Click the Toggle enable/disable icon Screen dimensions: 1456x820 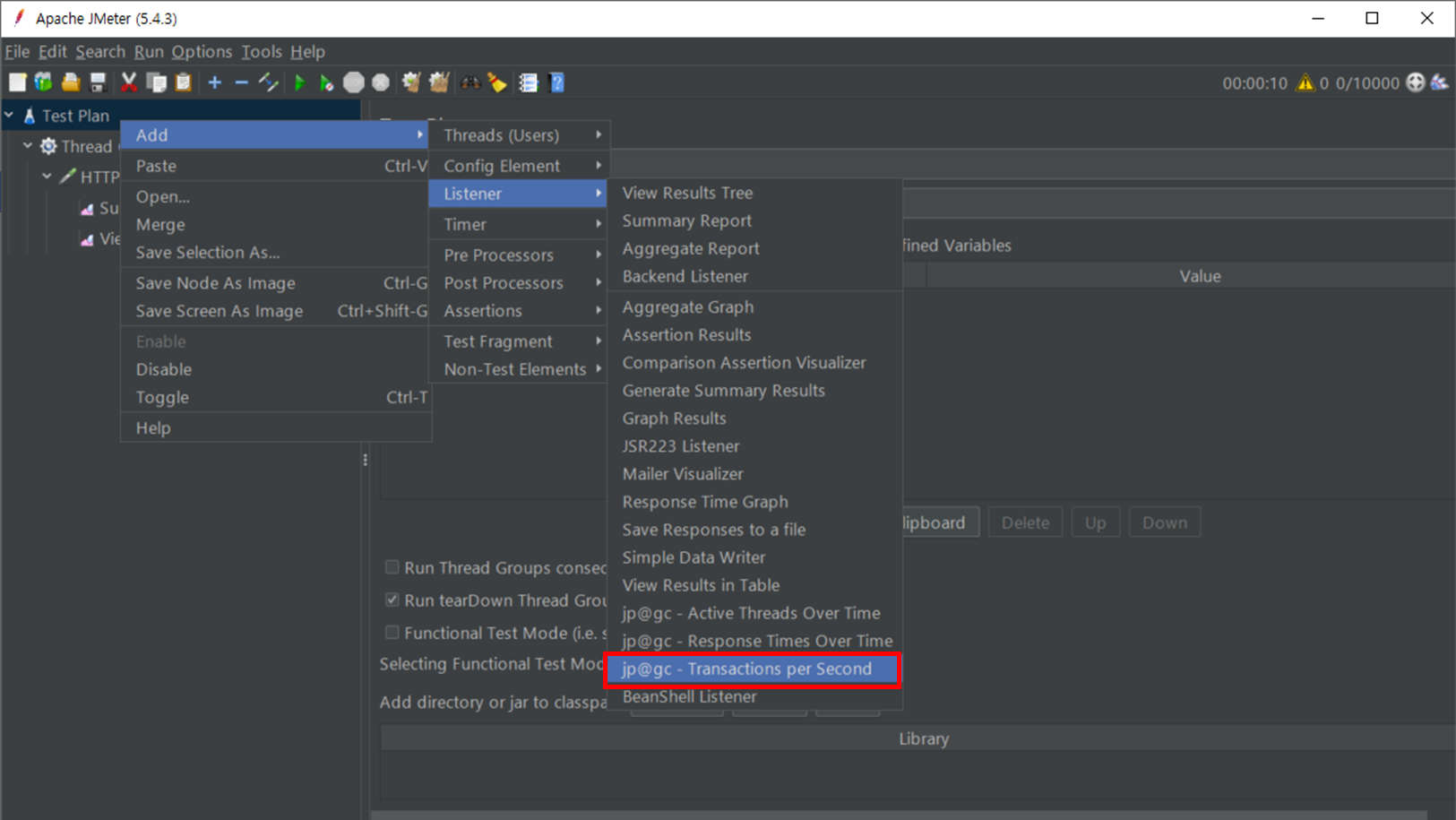[x=268, y=82]
